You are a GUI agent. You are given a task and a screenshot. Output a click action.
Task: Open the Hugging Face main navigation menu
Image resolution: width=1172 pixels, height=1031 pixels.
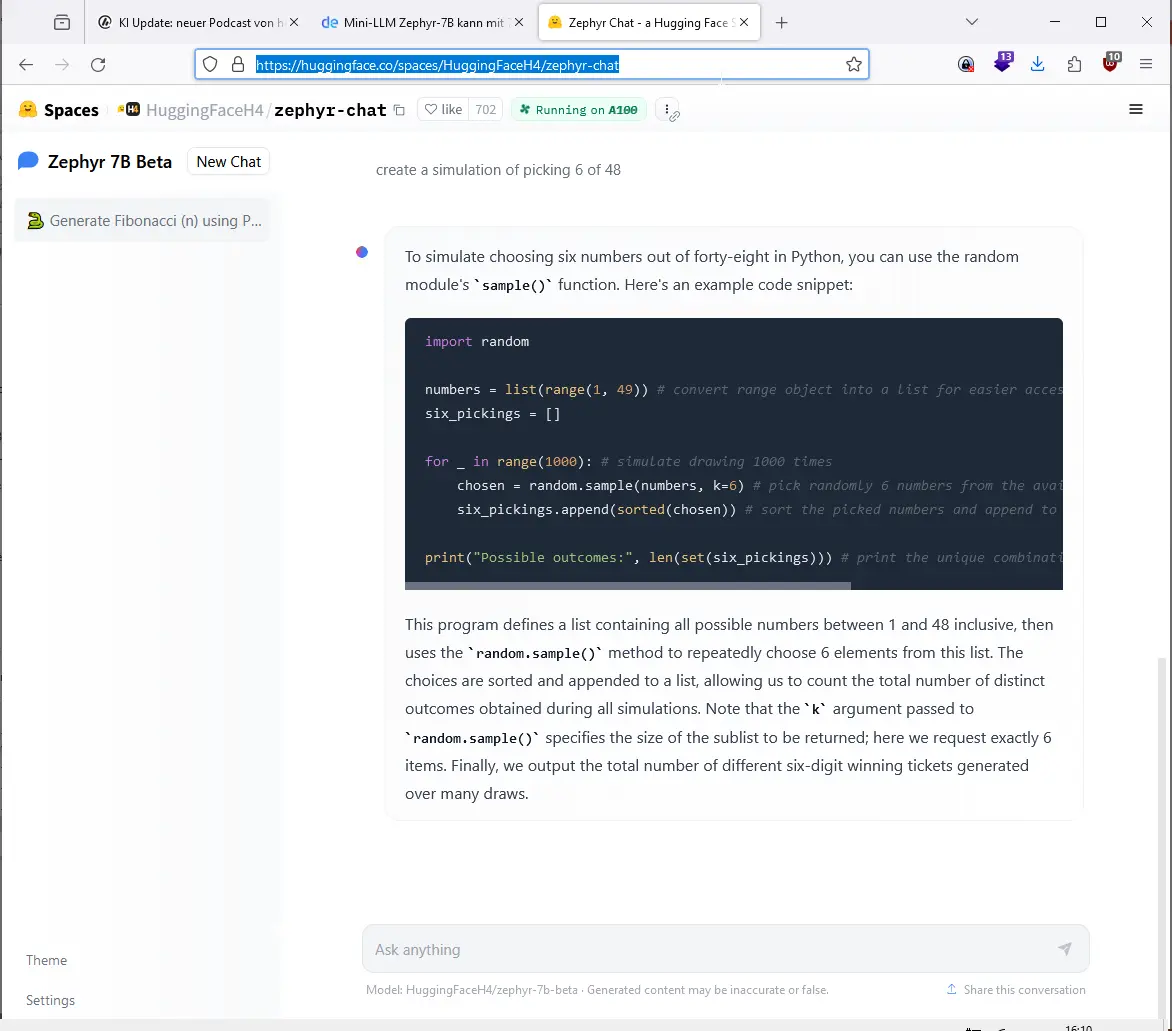[1135, 109]
